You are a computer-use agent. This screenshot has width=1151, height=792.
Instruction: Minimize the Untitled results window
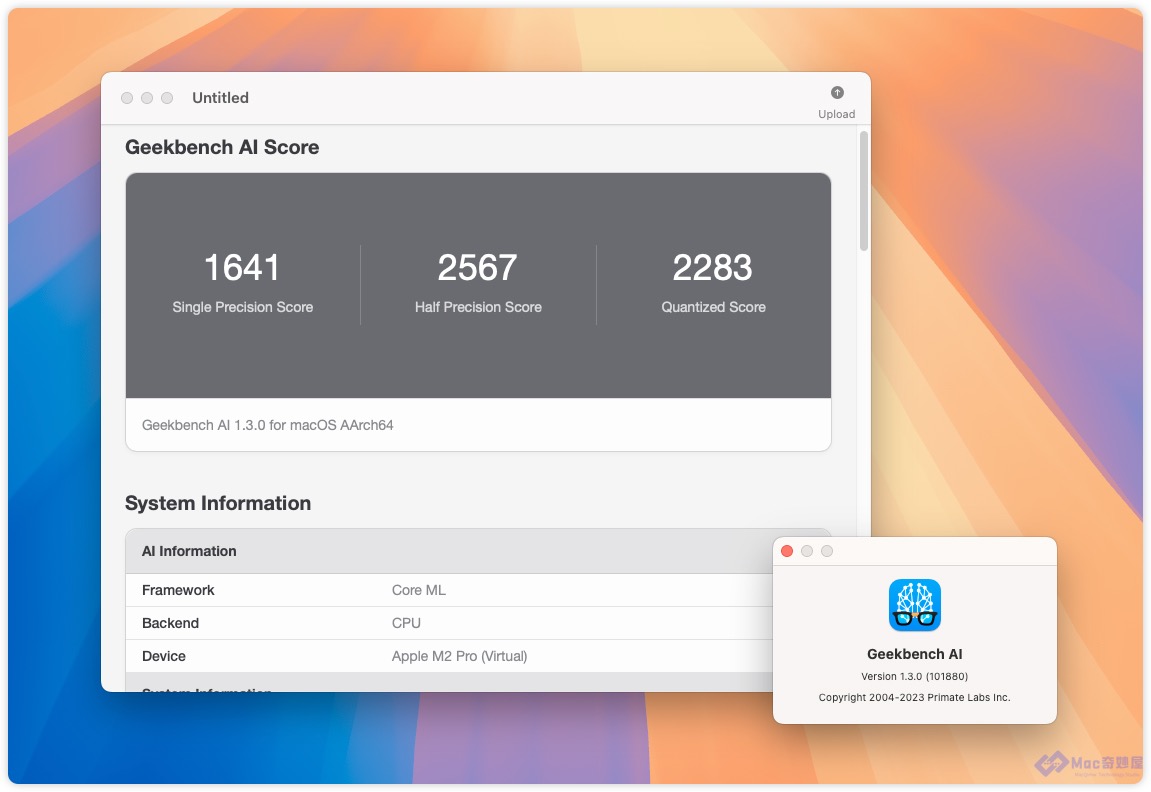click(x=147, y=98)
